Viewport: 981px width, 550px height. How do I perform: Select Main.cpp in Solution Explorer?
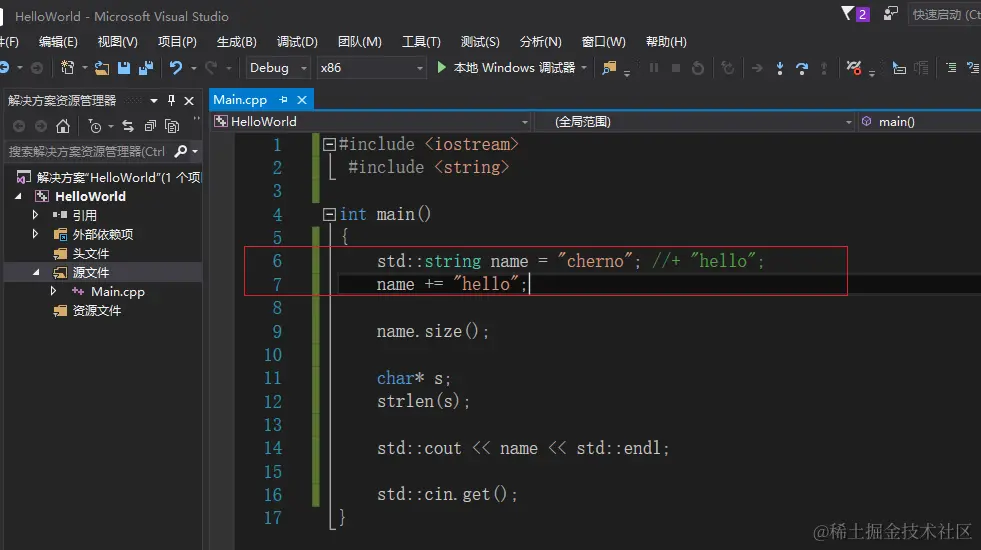[x=118, y=292]
